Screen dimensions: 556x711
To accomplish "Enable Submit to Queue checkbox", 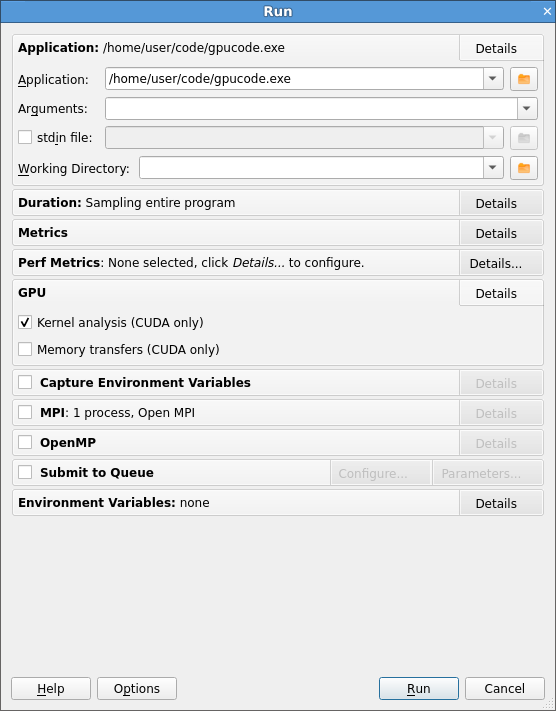I will [x=25, y=472].
